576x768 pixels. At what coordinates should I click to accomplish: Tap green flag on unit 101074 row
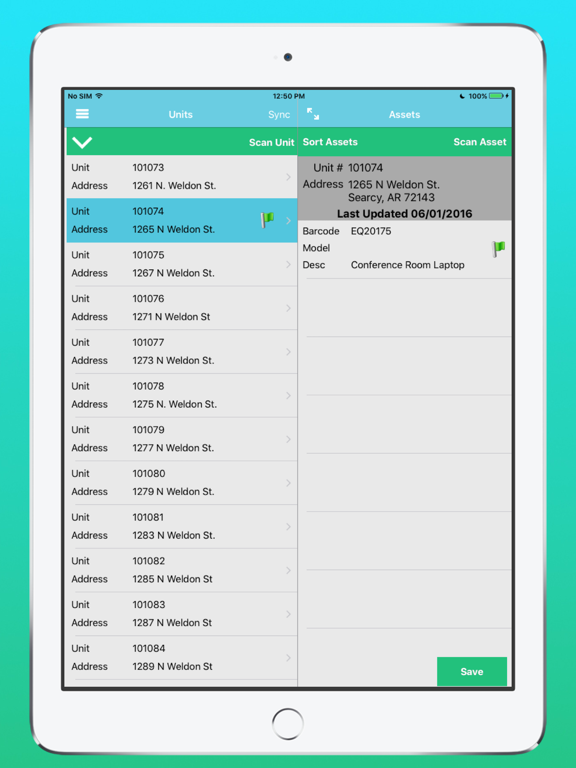click(267, 220)
